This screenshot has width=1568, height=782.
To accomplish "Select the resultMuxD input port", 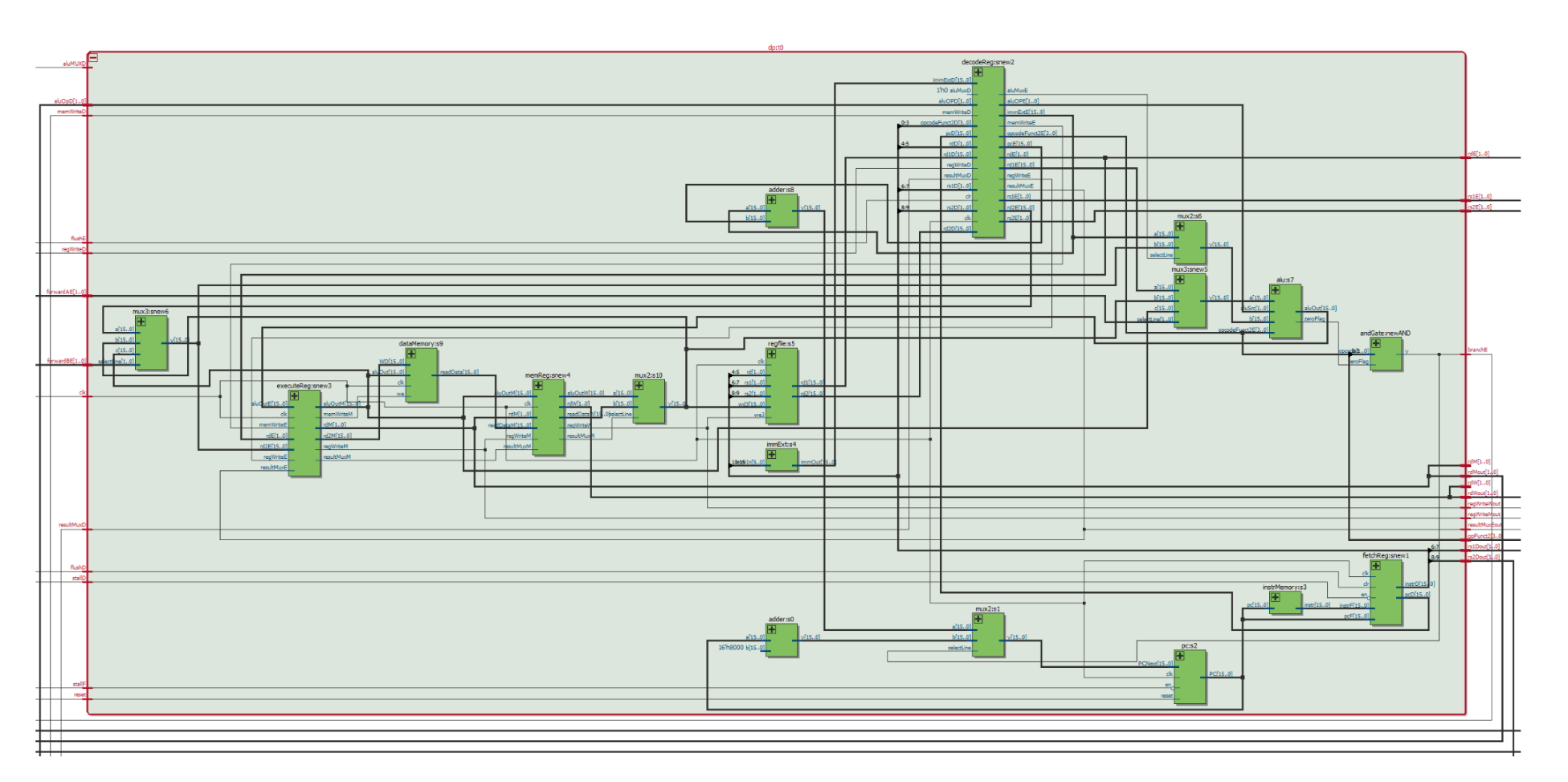I will [x=72, y=525].
